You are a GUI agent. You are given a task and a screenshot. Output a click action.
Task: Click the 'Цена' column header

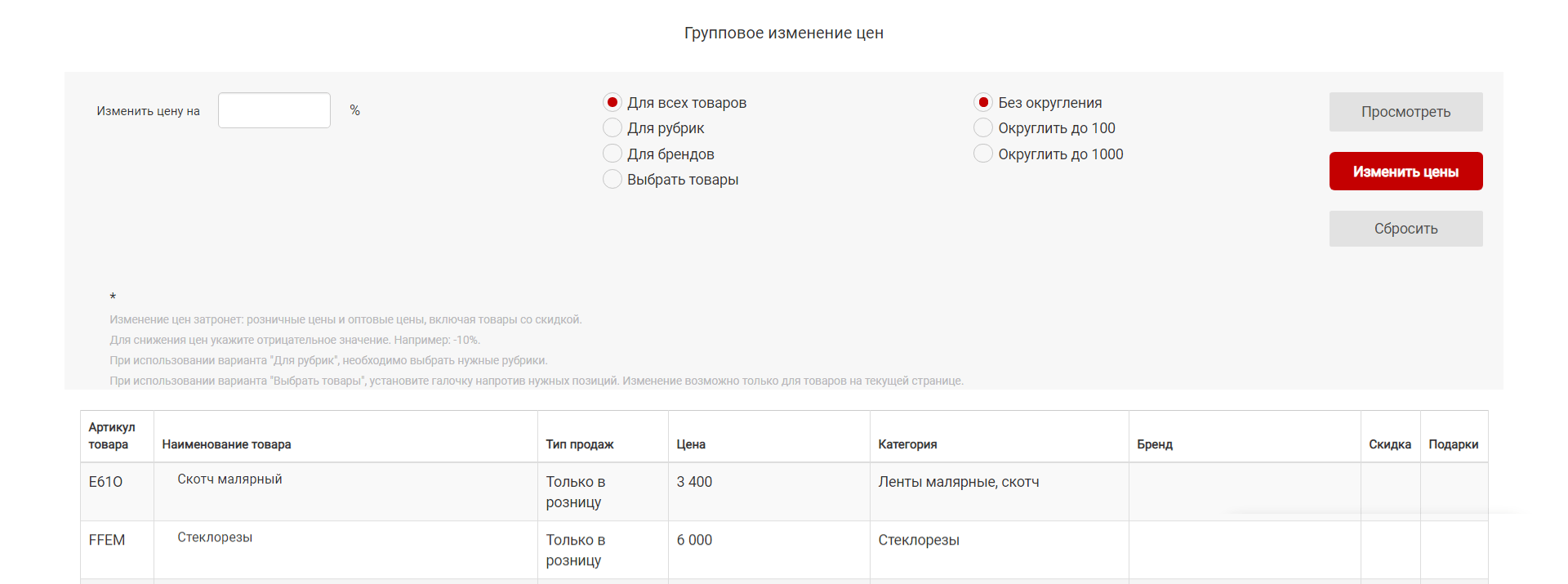point(691,444)
